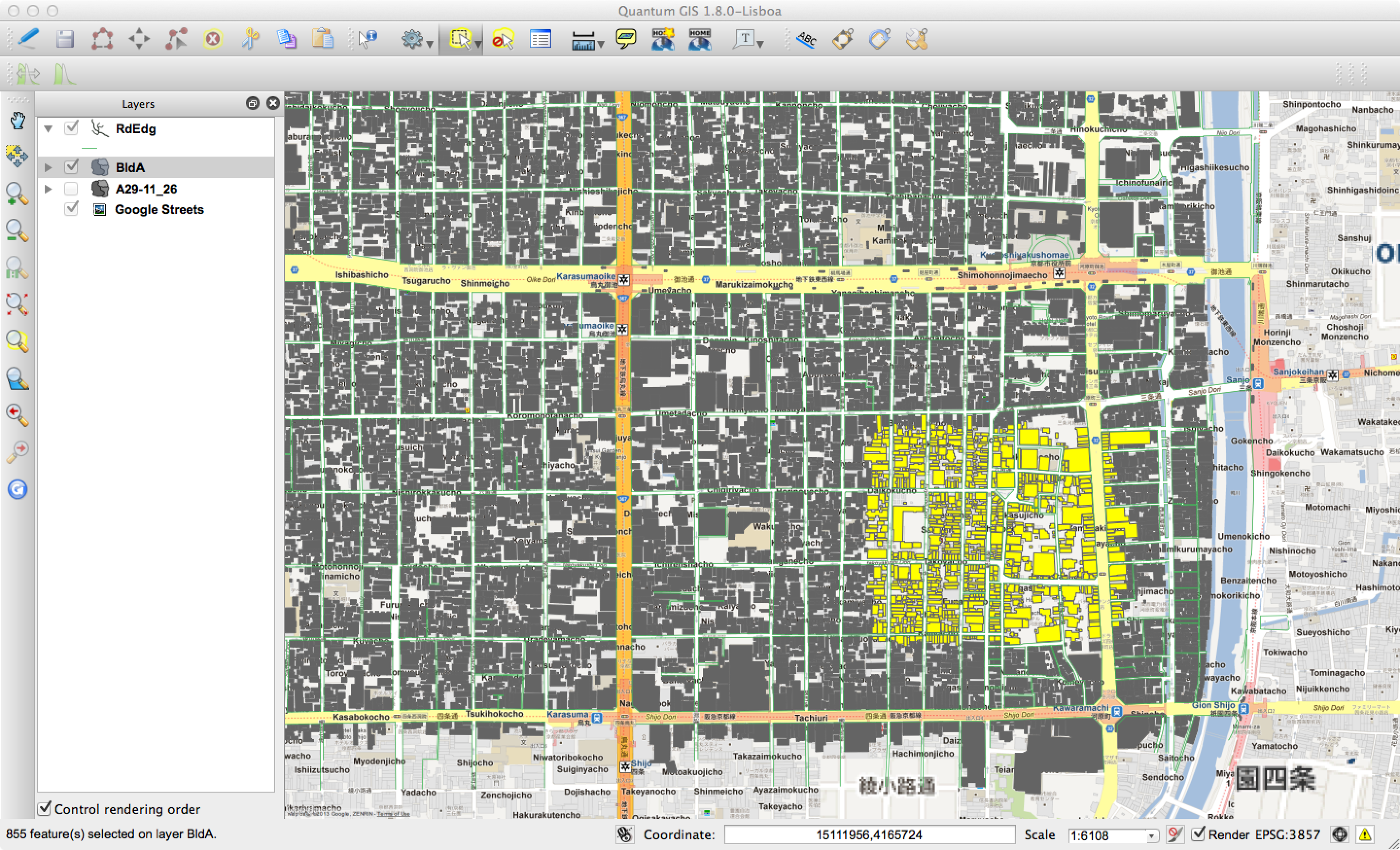
Task: Select the Zoom In magnifier tool
Action: pos(17,194)
